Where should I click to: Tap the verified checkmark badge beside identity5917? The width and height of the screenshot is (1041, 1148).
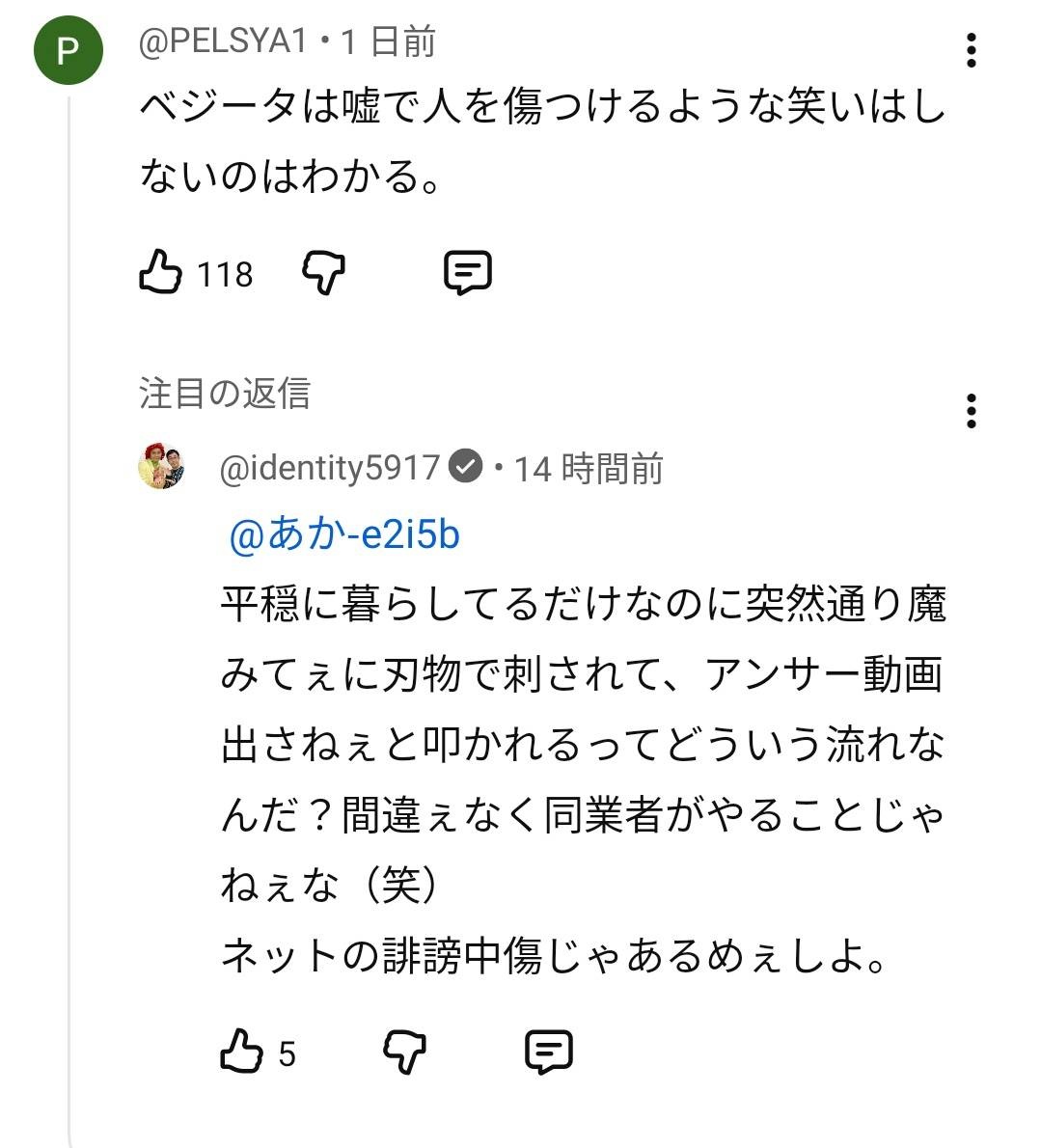[467, 468]
